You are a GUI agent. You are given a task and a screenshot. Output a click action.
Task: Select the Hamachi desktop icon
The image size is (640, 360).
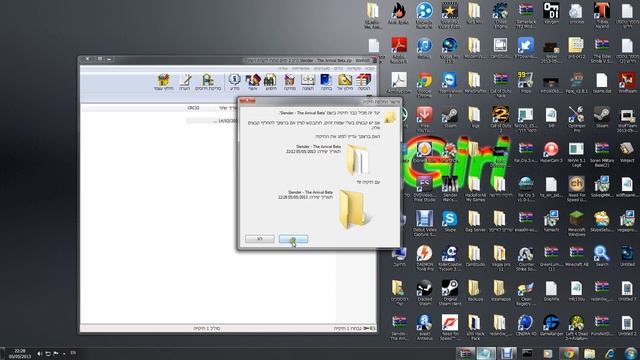point(551,222)
